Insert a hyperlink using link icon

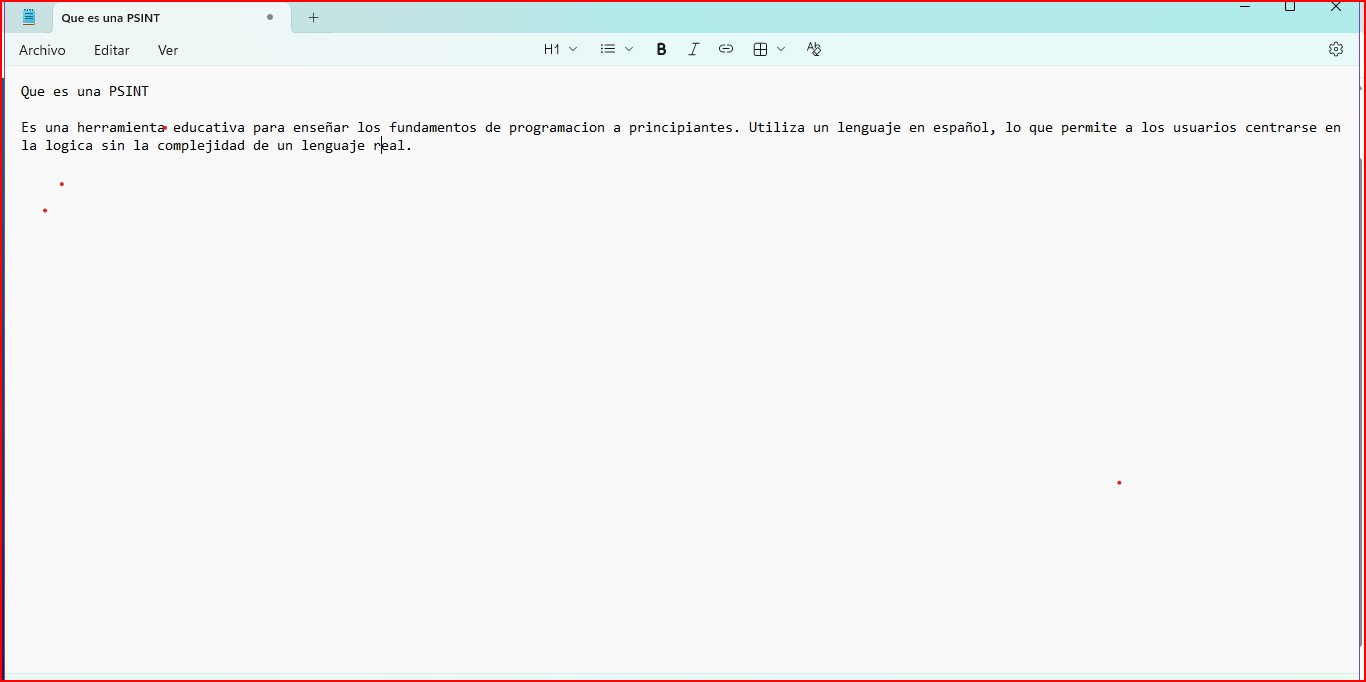(x=726, y=49)
